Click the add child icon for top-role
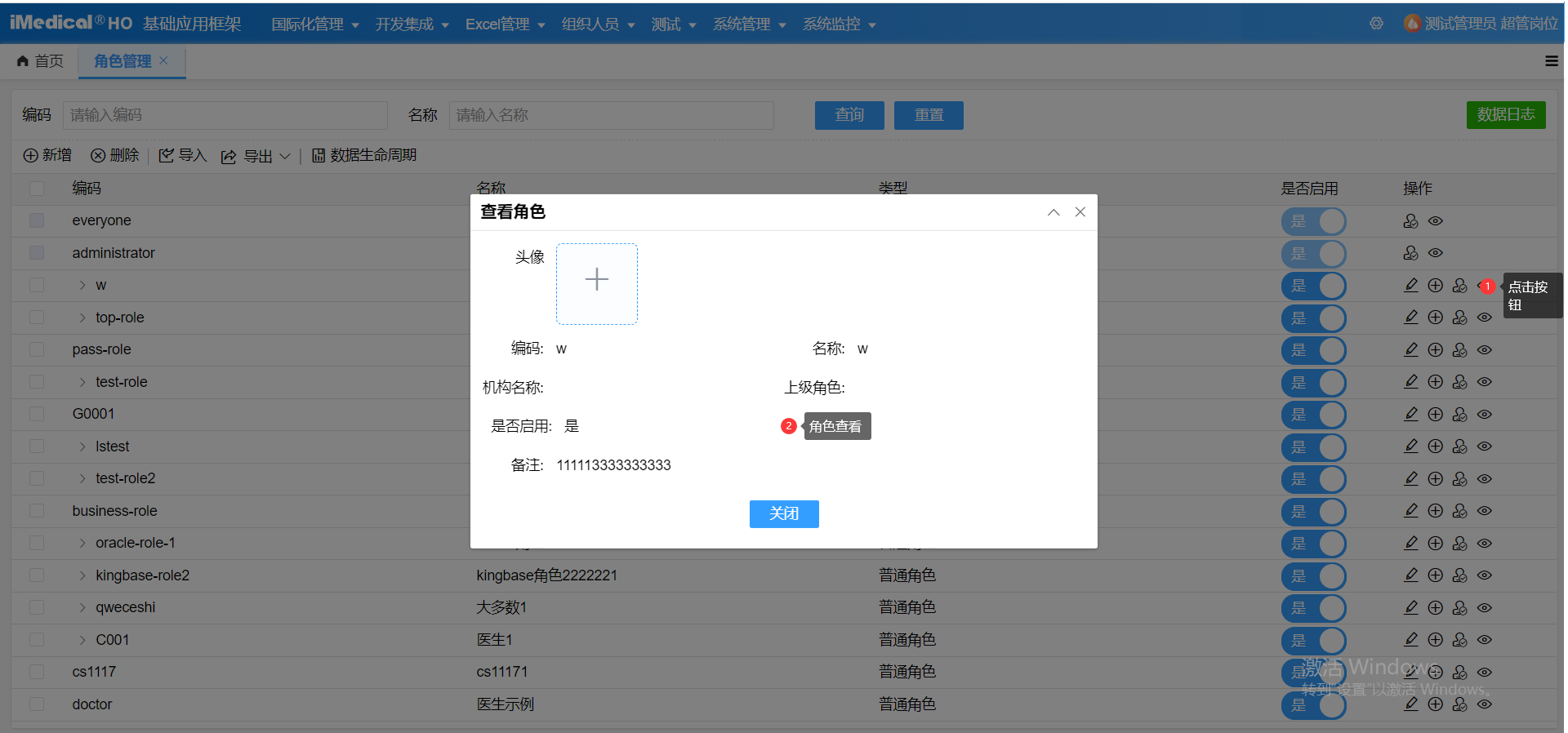 tap(1436, 318)
